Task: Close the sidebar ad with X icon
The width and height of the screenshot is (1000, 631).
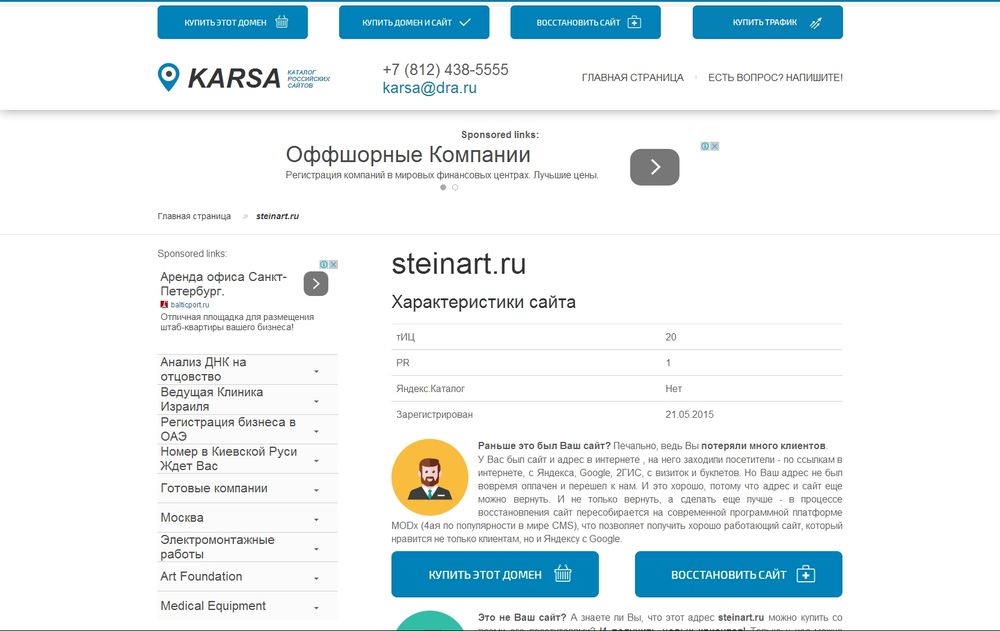Action: pos(334,264)
